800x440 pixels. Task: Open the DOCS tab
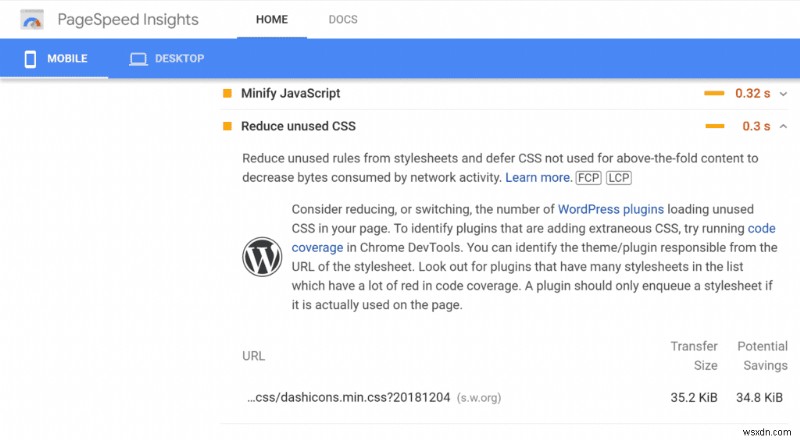tap(343, 19)
